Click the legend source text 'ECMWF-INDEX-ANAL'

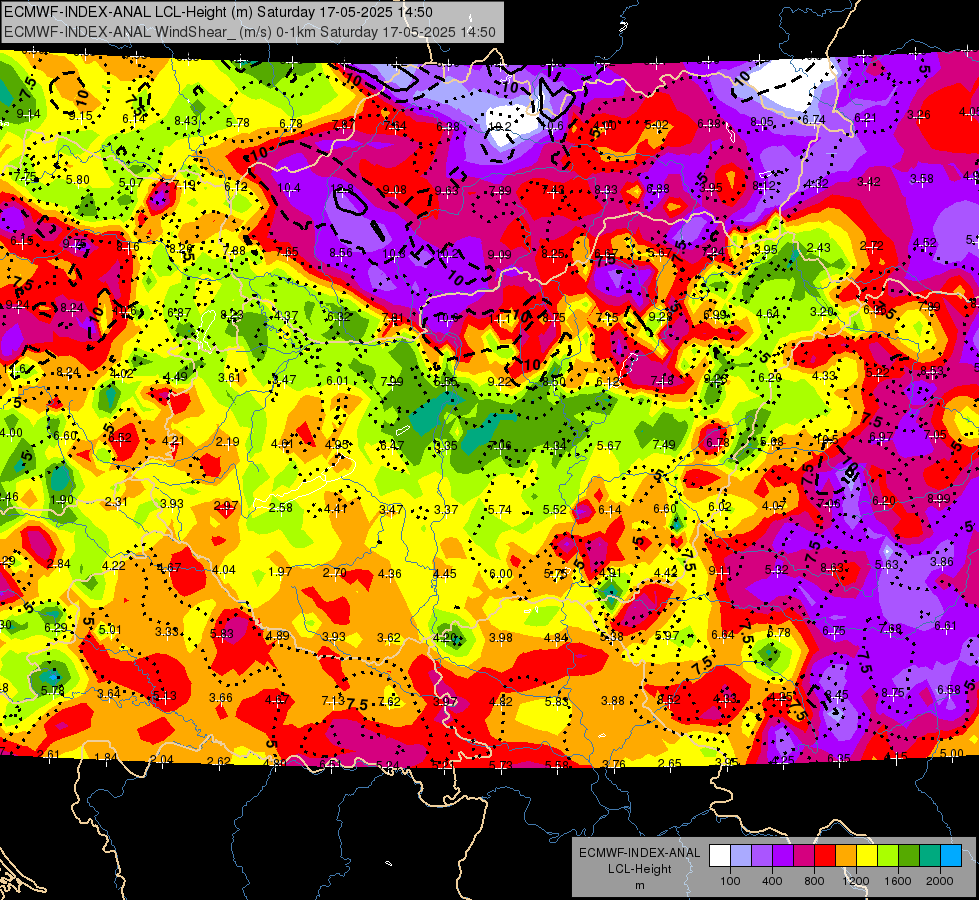pyautogui.click(x=639, y=853)
